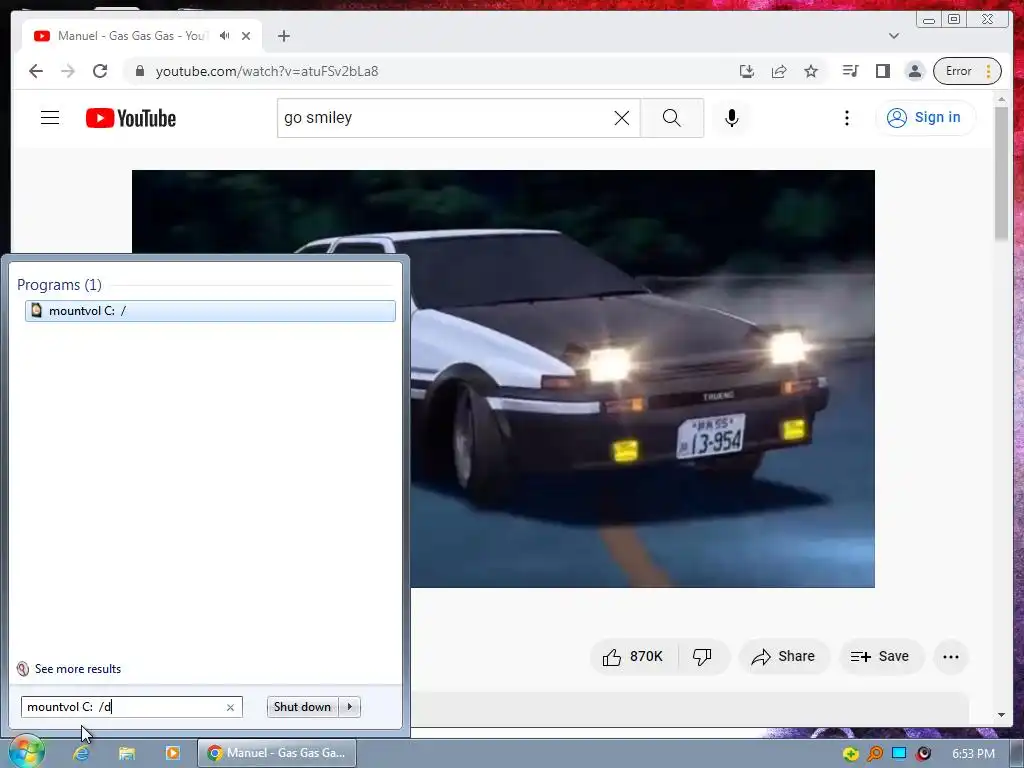Click the browser forward arrow
The width and height of the screenshot is (1024, 768).
(68, 71)
